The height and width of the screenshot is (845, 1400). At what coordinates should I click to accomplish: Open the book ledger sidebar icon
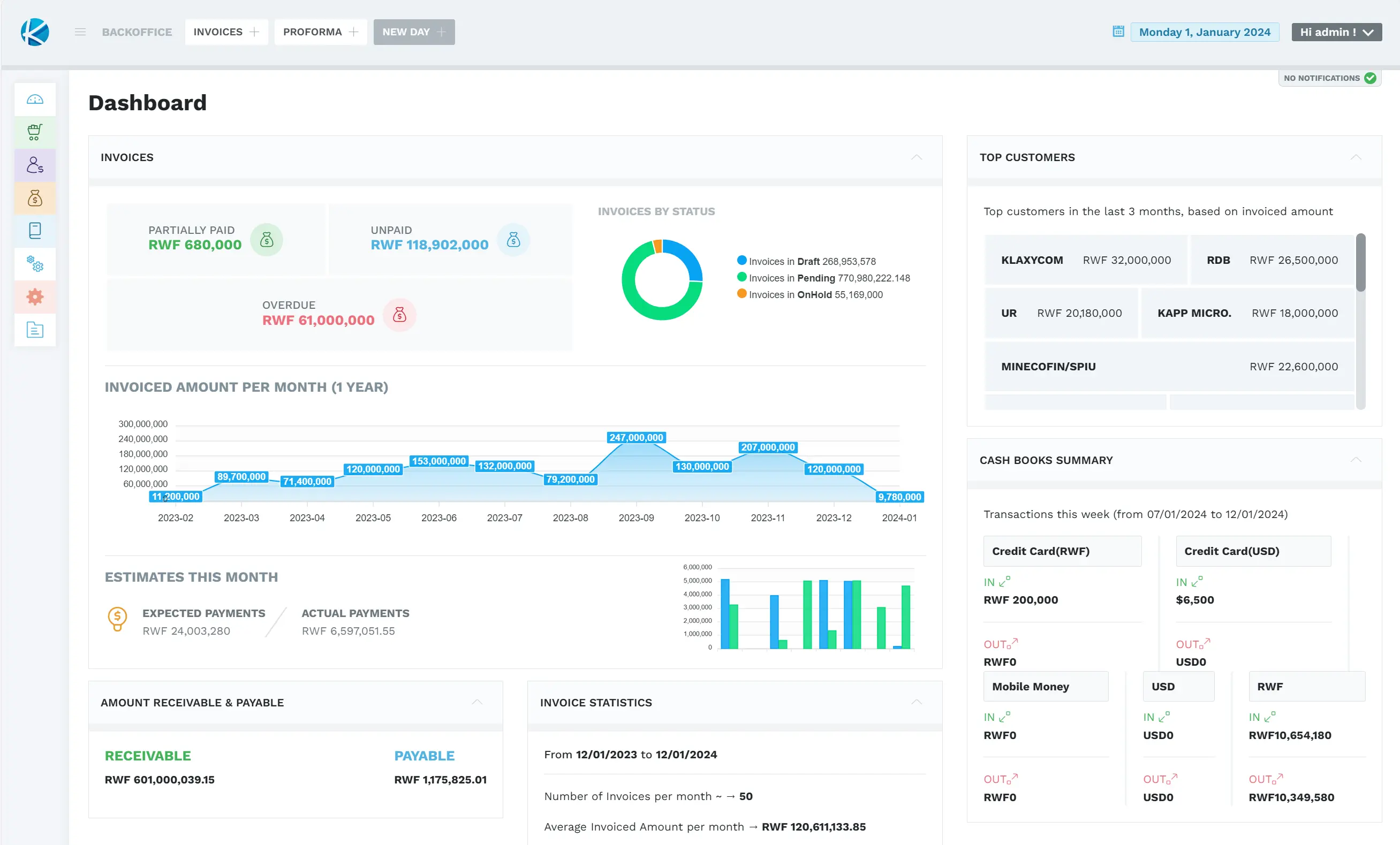pyautogui.click(x=35, y=231)
